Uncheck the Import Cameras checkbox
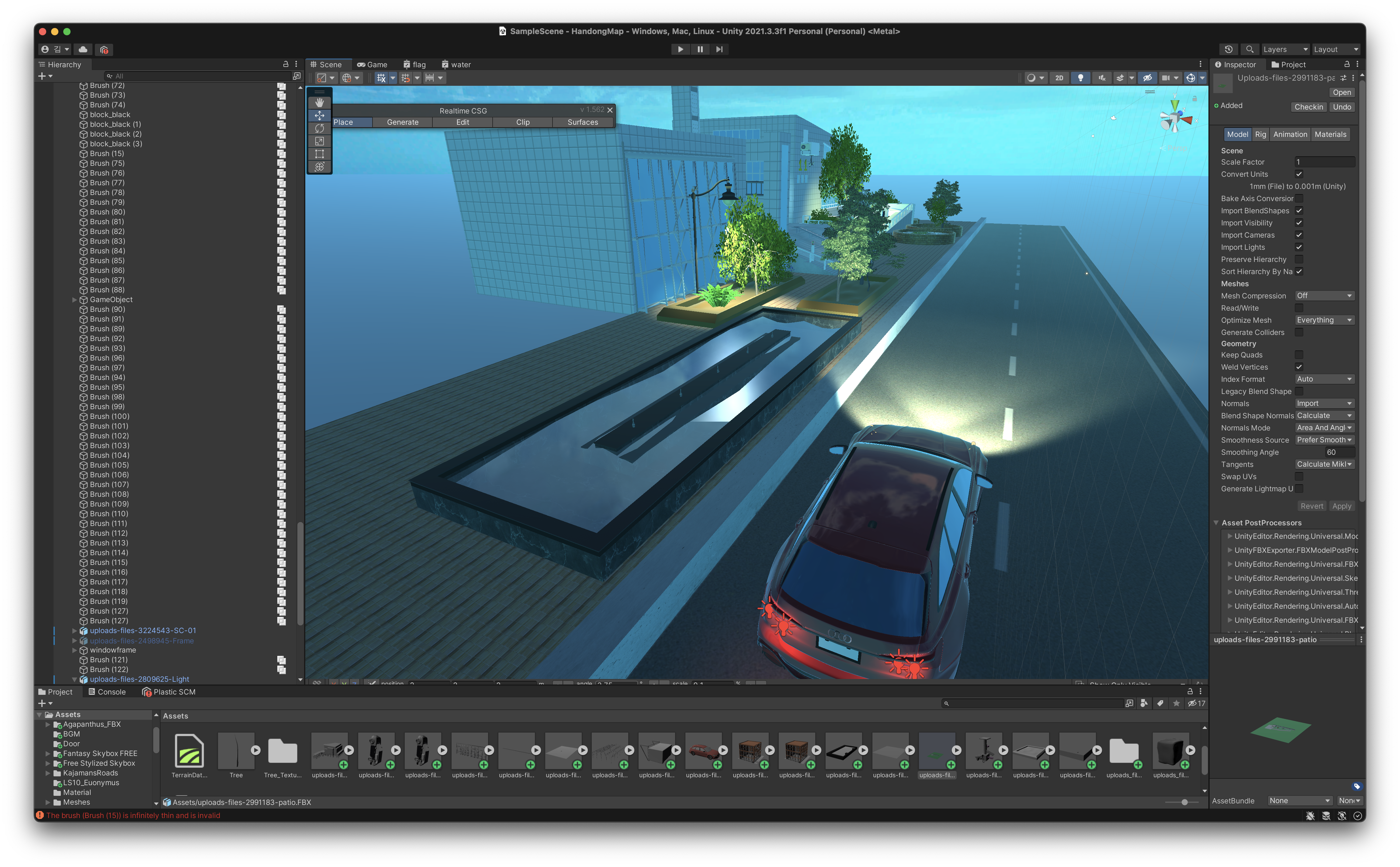1400x867 pixels. pos(1298,235)
